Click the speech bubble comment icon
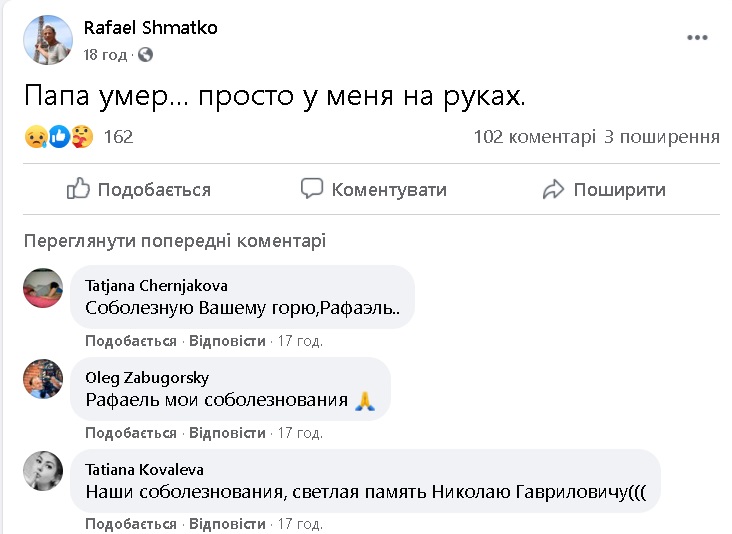This screenshot has width=732, height=534. click(312, 189)
